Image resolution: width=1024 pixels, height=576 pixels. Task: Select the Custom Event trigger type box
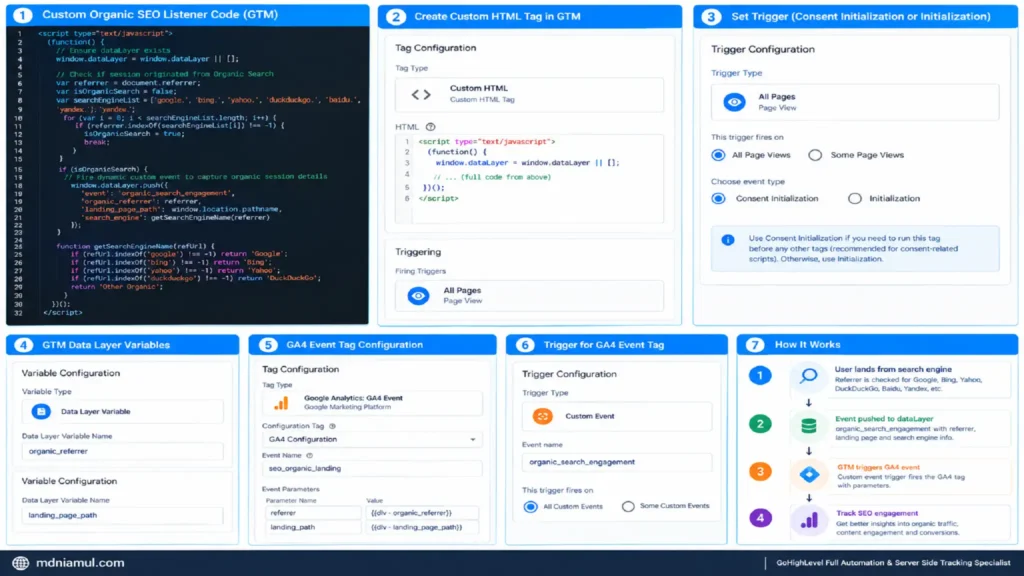point(616,416)
